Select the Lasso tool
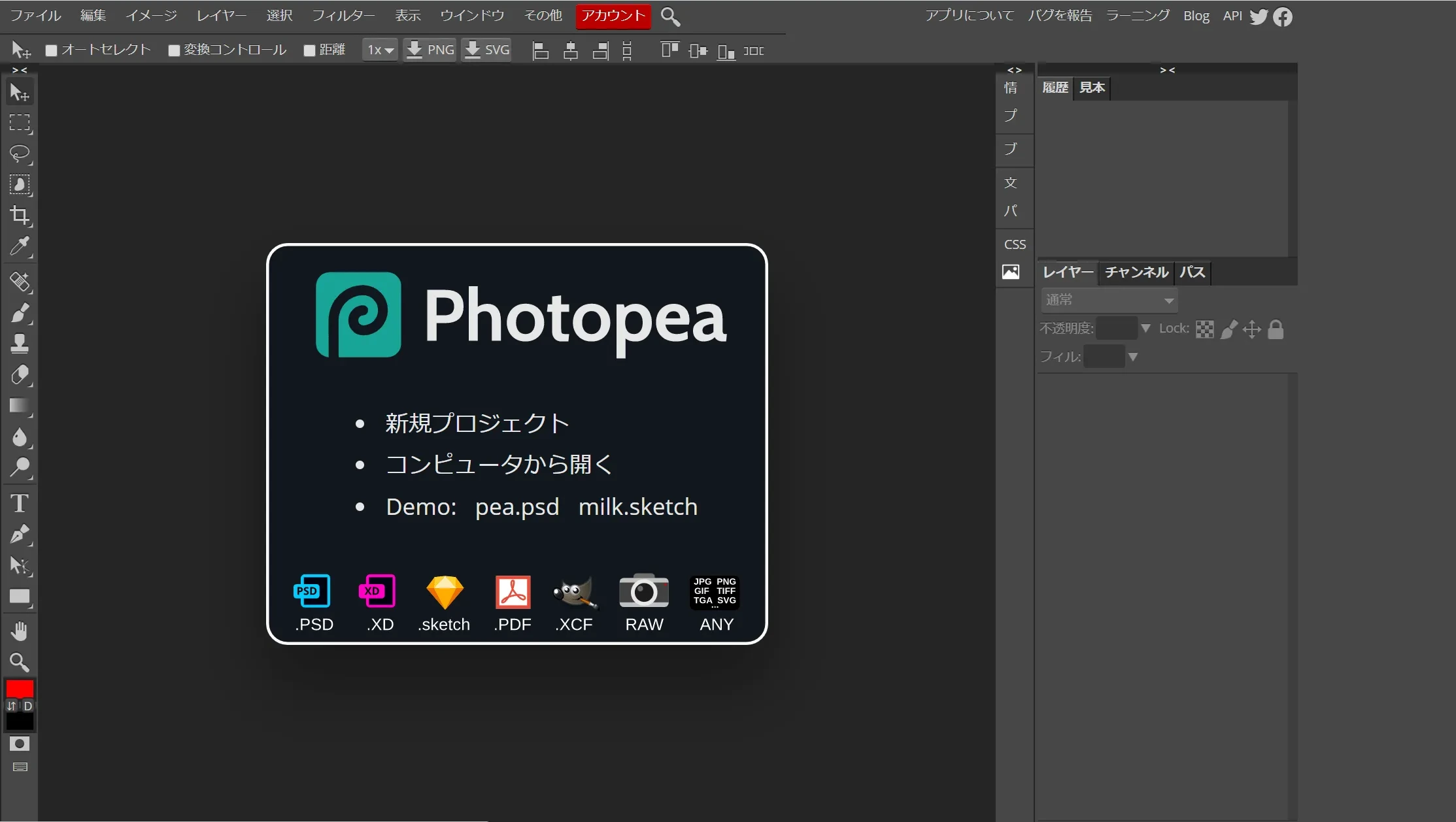 tap(20, 154)
